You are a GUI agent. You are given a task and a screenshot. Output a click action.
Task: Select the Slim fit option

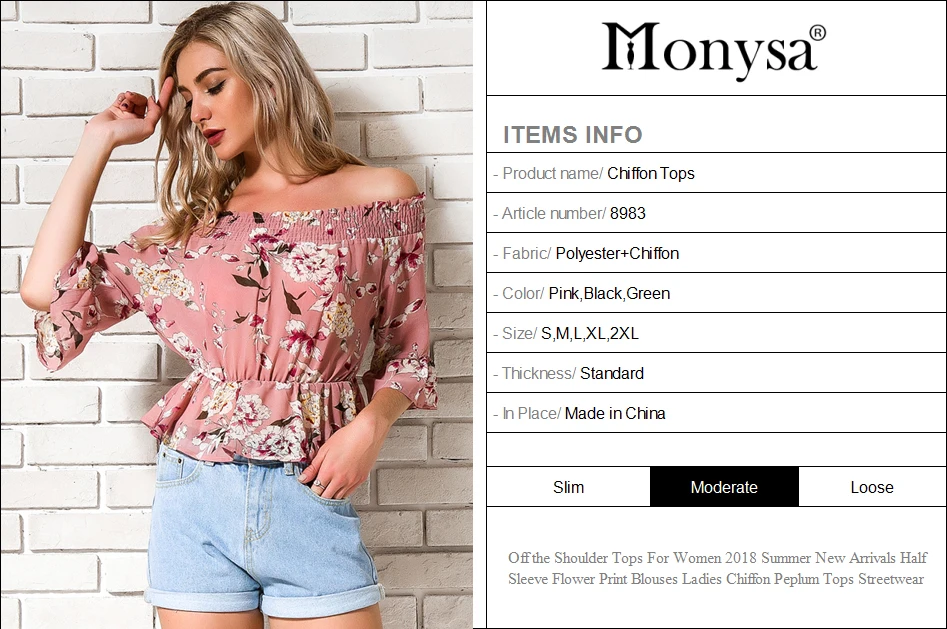[568, 487]
